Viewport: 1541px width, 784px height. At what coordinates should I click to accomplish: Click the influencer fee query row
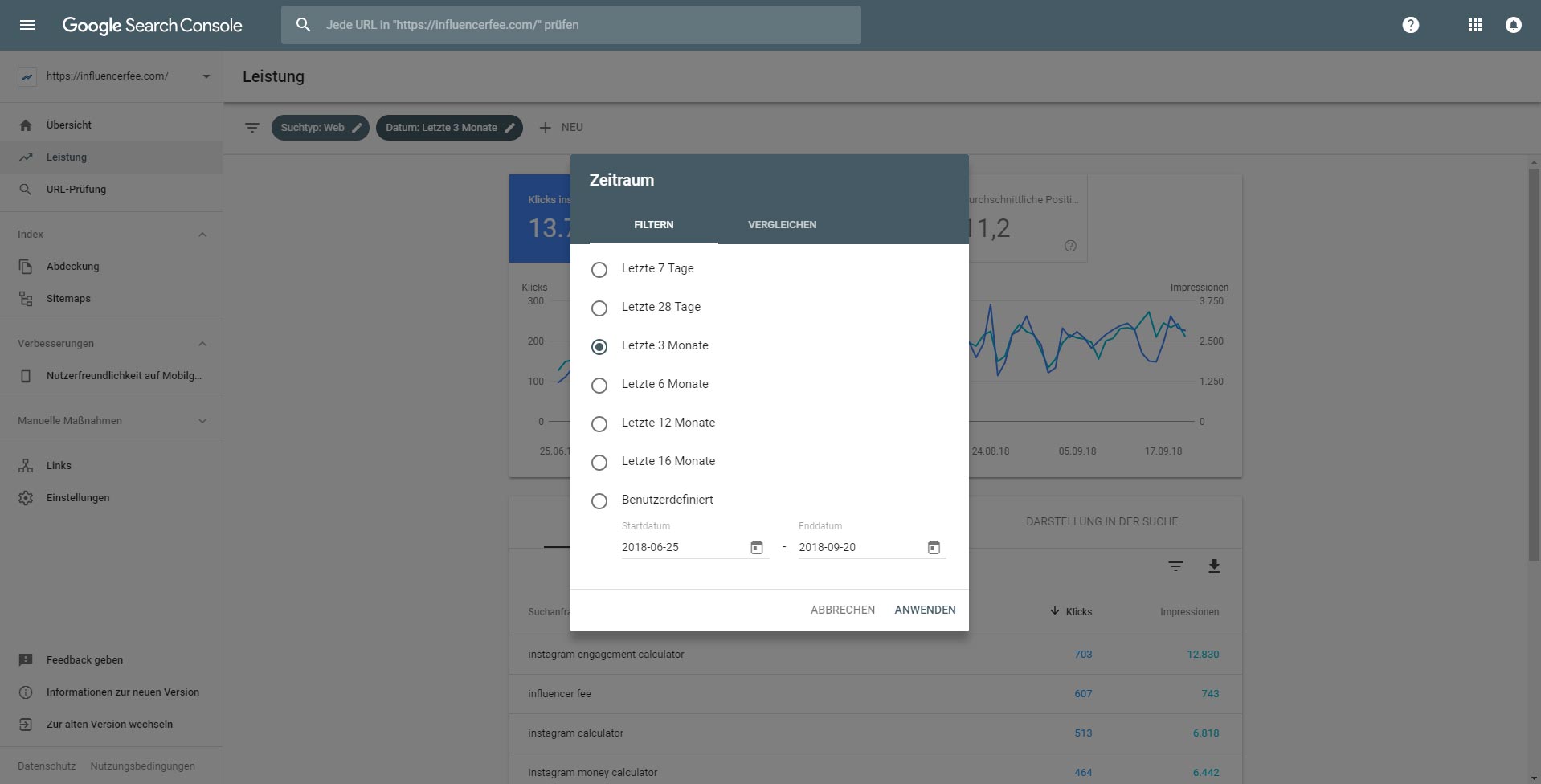(x=876, y=694)
